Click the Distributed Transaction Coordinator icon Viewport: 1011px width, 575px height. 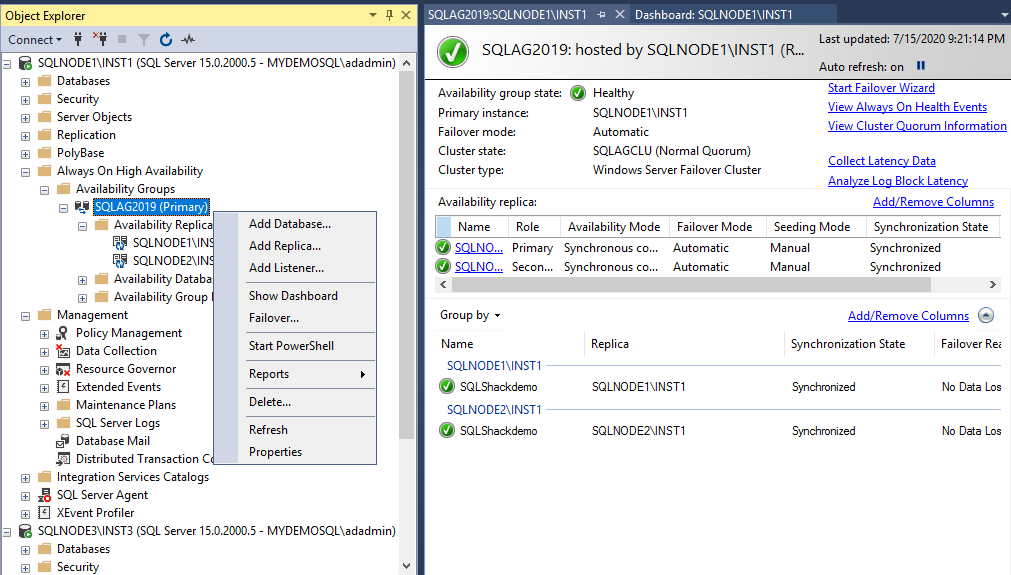63,459
